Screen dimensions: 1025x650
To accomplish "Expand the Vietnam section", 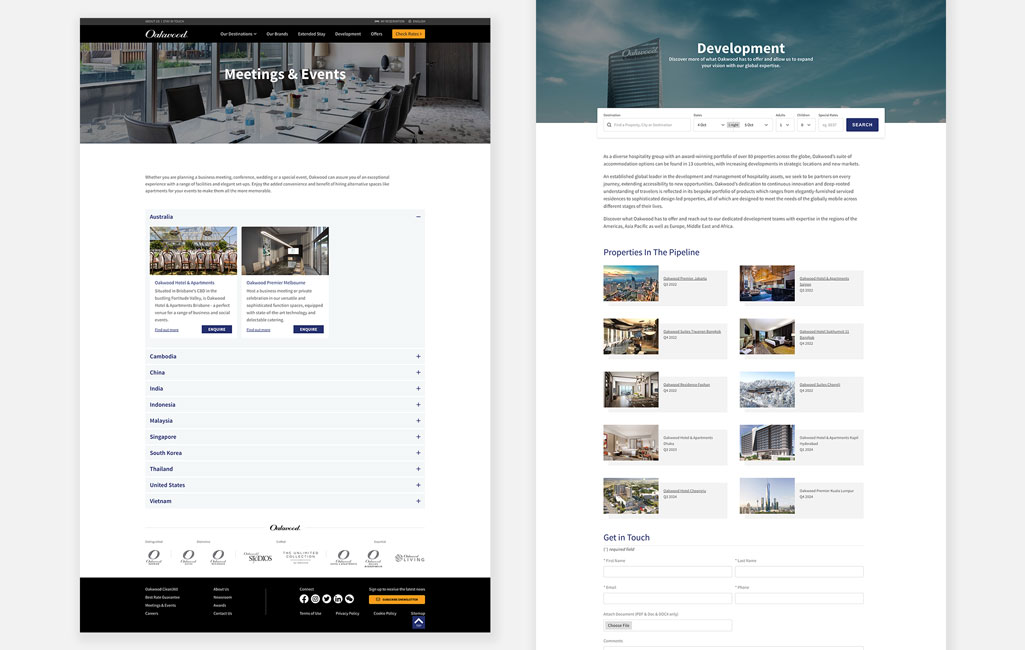I will [x=418, y=501].
